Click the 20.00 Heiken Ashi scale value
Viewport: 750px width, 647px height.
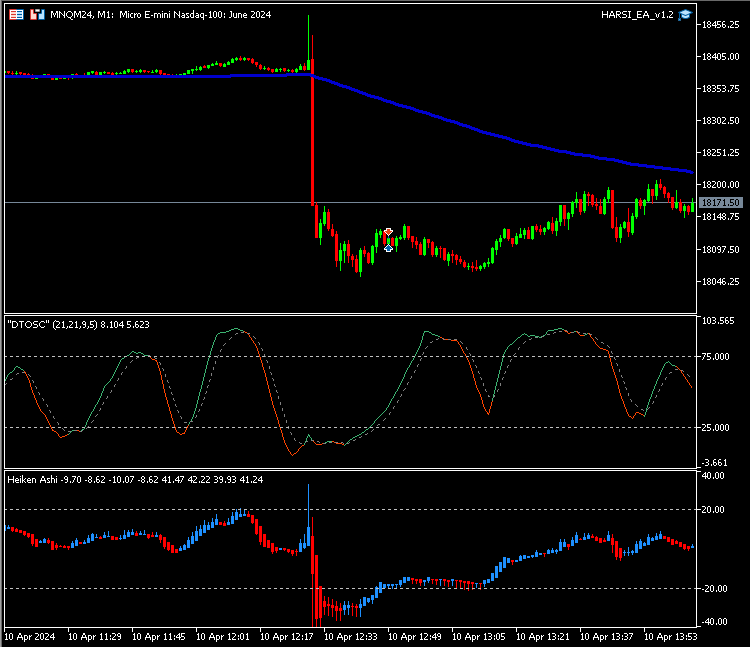[713, 510]
